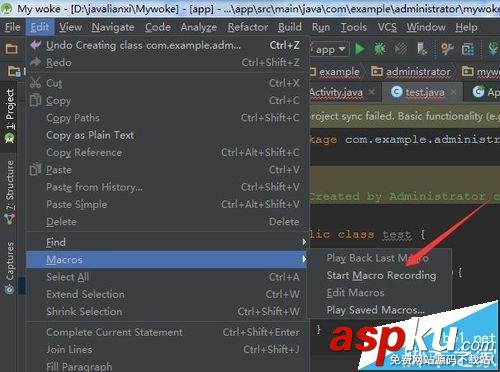This screenshot has width=500, height=372.
Task: Select Join Lines menu item
Action: click(166, 349)
